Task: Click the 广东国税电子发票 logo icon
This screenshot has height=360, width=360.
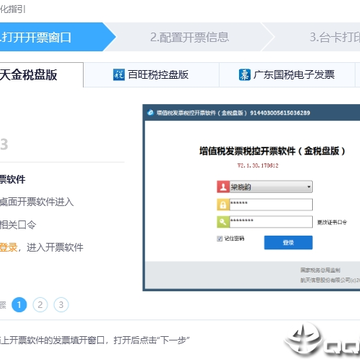Action: (244, 75)
